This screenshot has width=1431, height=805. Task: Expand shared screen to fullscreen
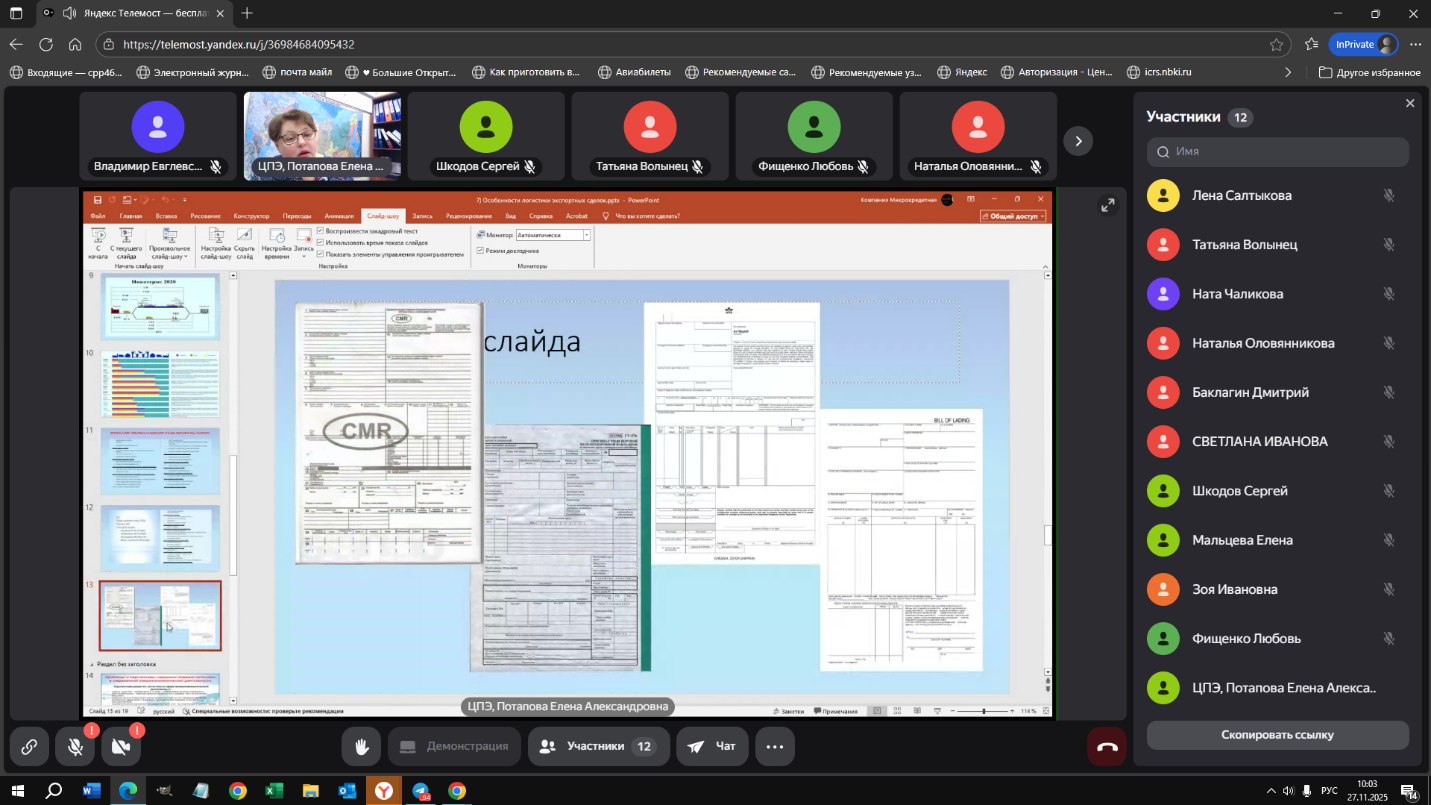[1107, 205]
